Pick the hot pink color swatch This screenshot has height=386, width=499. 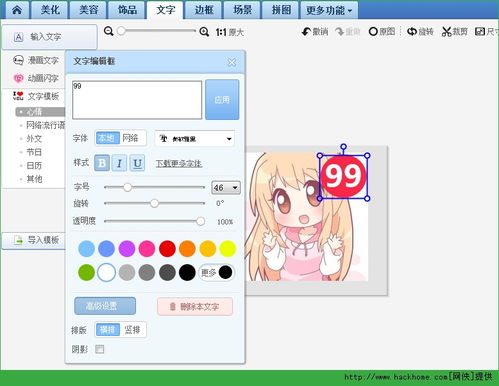pos(147,249)
